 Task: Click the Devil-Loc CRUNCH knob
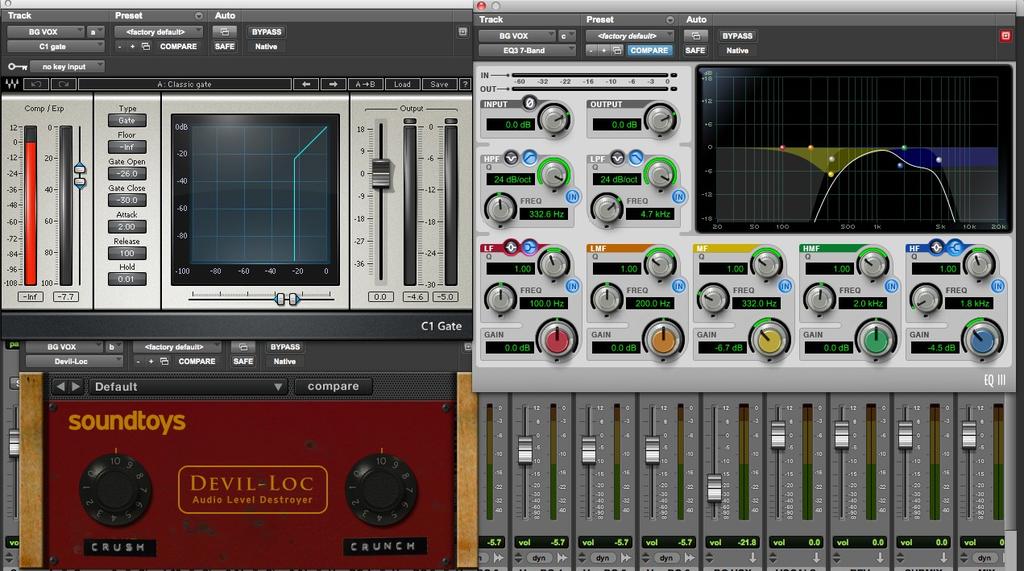click(382, 490)
